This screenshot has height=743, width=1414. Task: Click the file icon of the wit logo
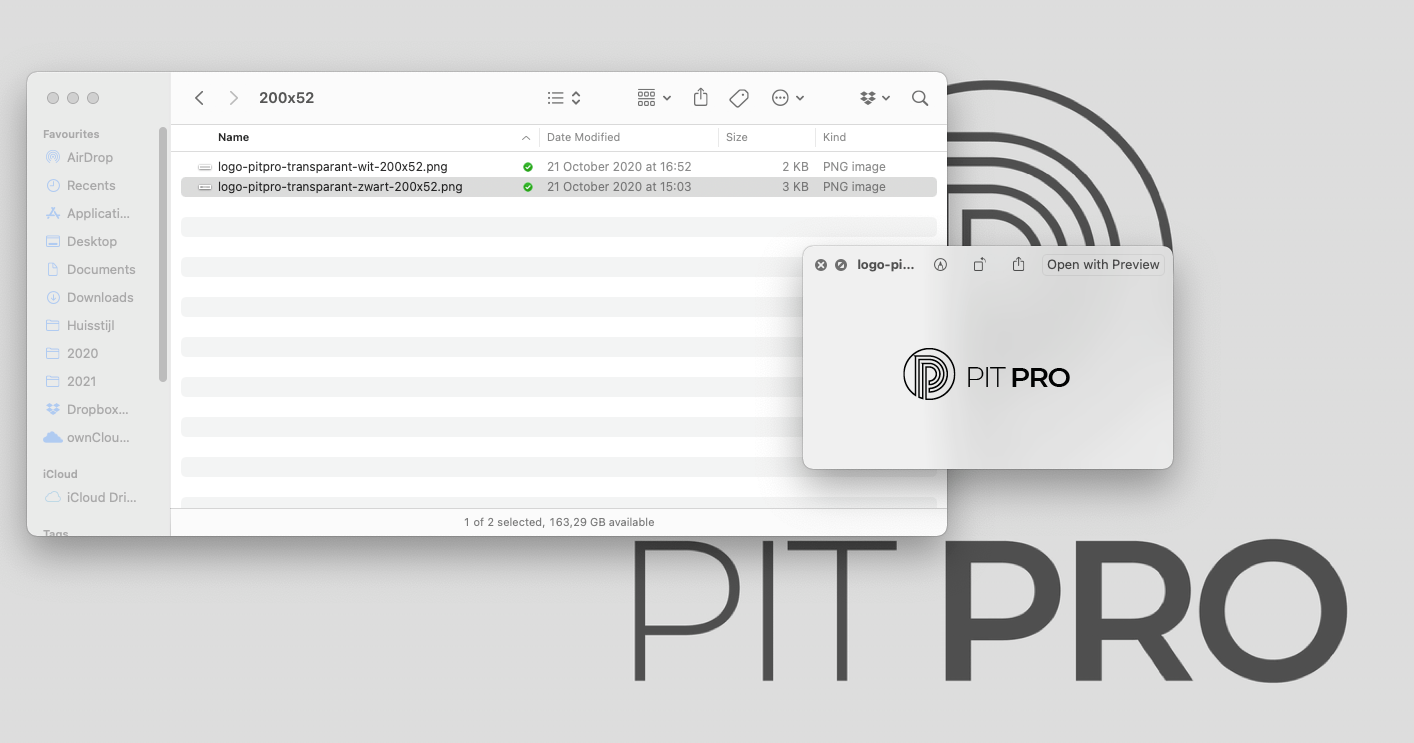click(205, 167)
